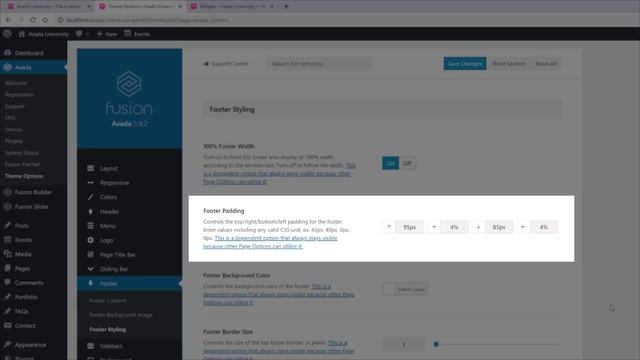This screenshot has width=640, height=360.
Task: Click the Layout section icon
Action: coord(91,168)
